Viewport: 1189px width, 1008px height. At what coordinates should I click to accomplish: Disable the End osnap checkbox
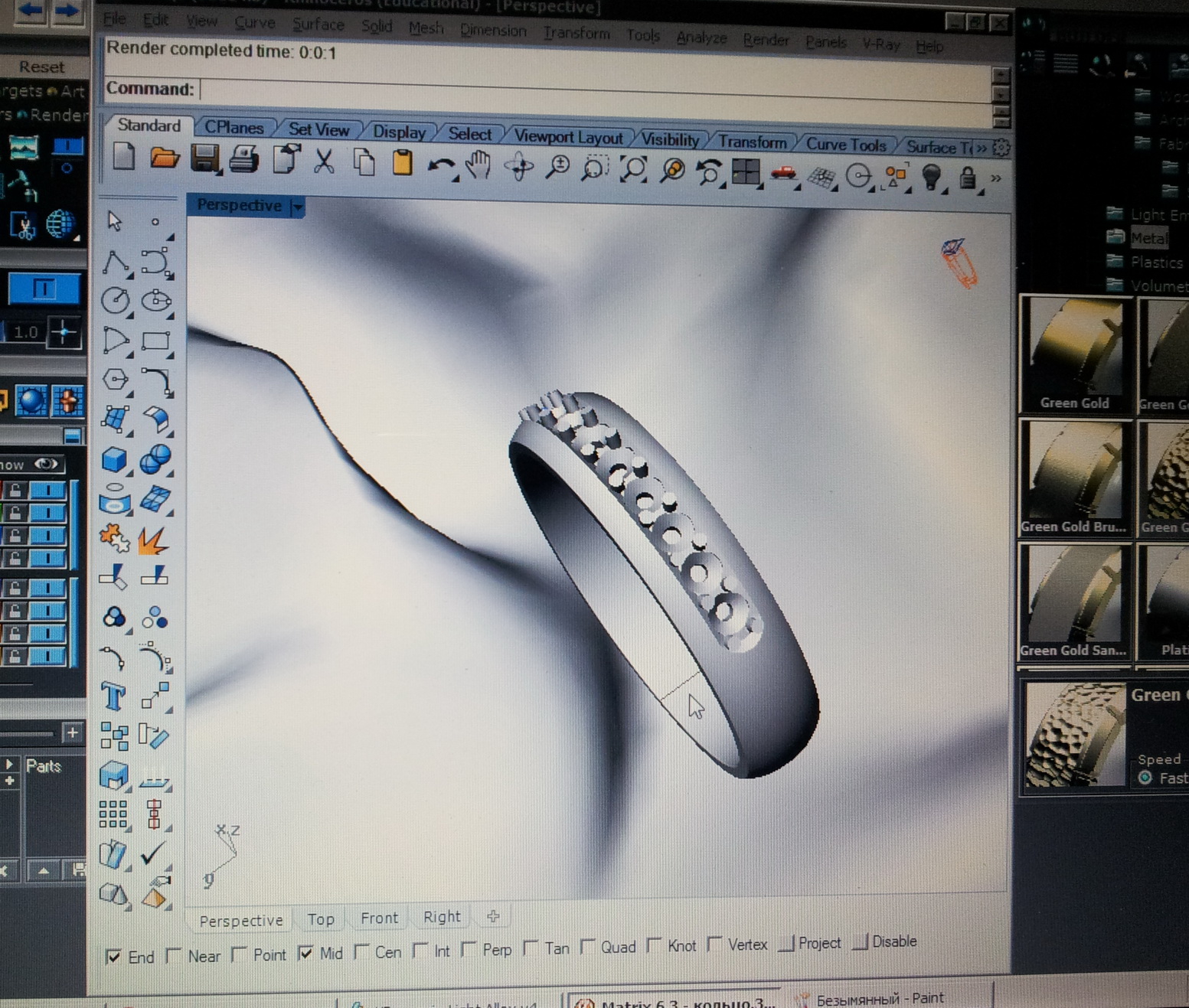pyautogui.click(x=113, y=956)
